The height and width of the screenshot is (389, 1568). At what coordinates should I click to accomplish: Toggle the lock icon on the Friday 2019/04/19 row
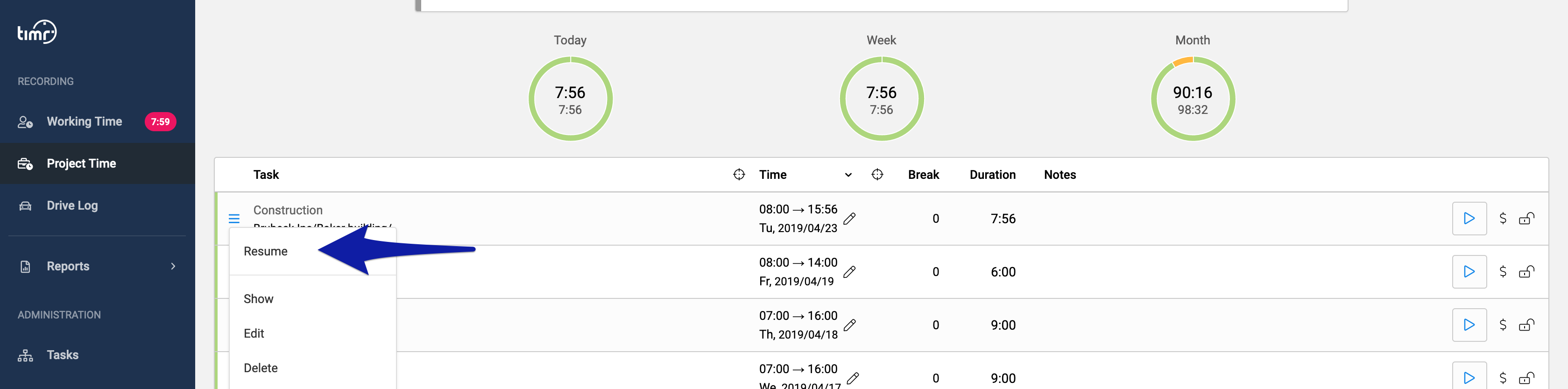[1526, 272]
